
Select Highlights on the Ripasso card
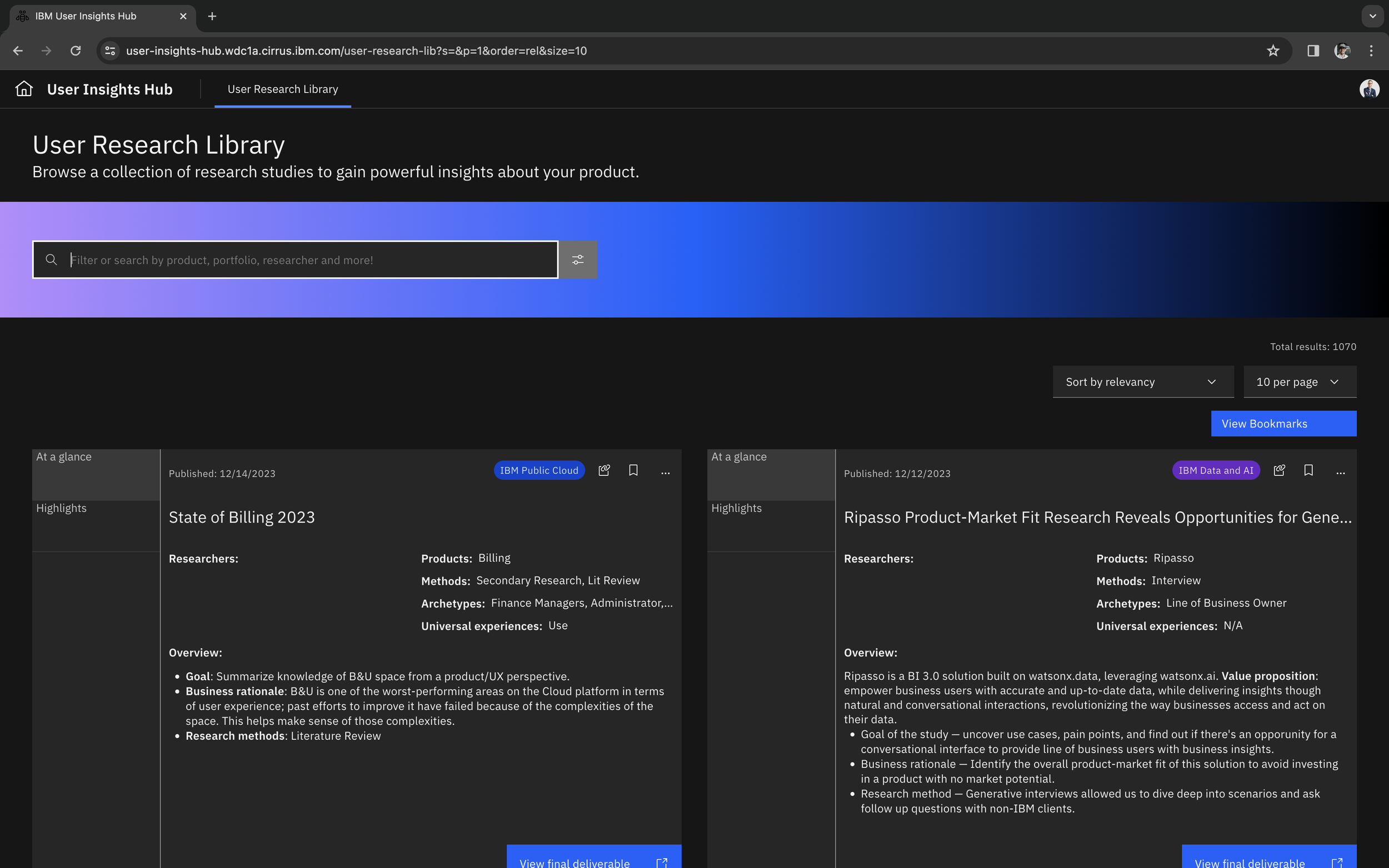pos(771,526)
